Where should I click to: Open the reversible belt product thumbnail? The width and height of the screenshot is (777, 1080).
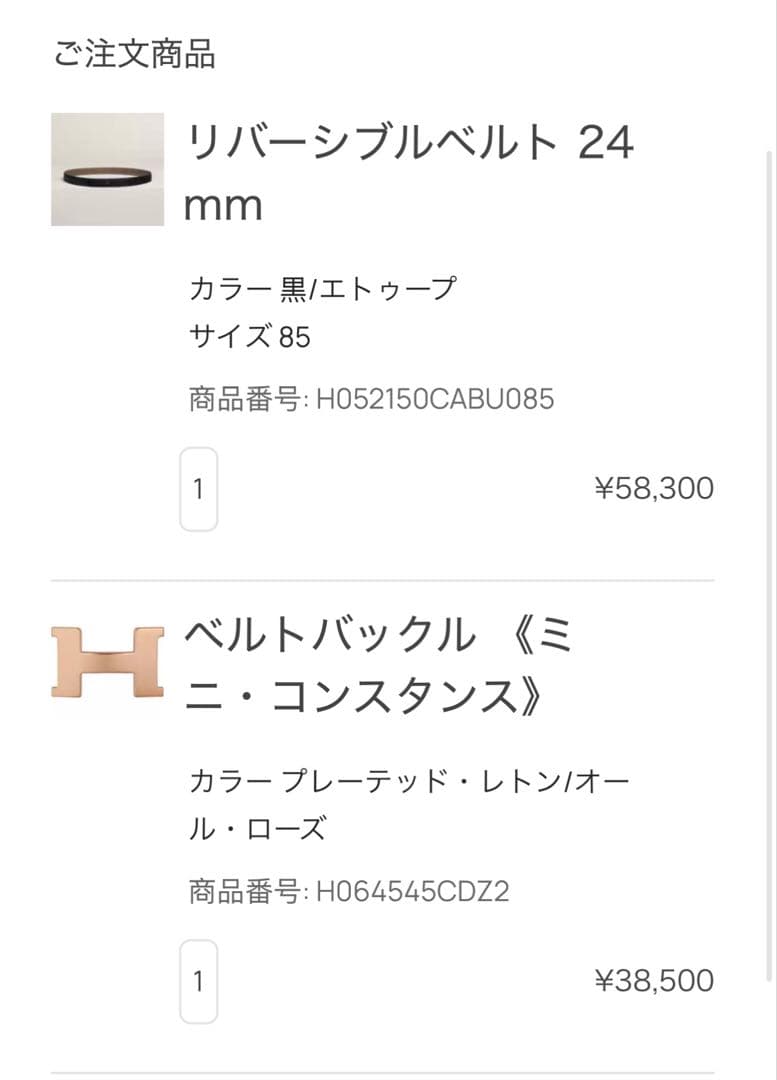[x=107, y=169]
